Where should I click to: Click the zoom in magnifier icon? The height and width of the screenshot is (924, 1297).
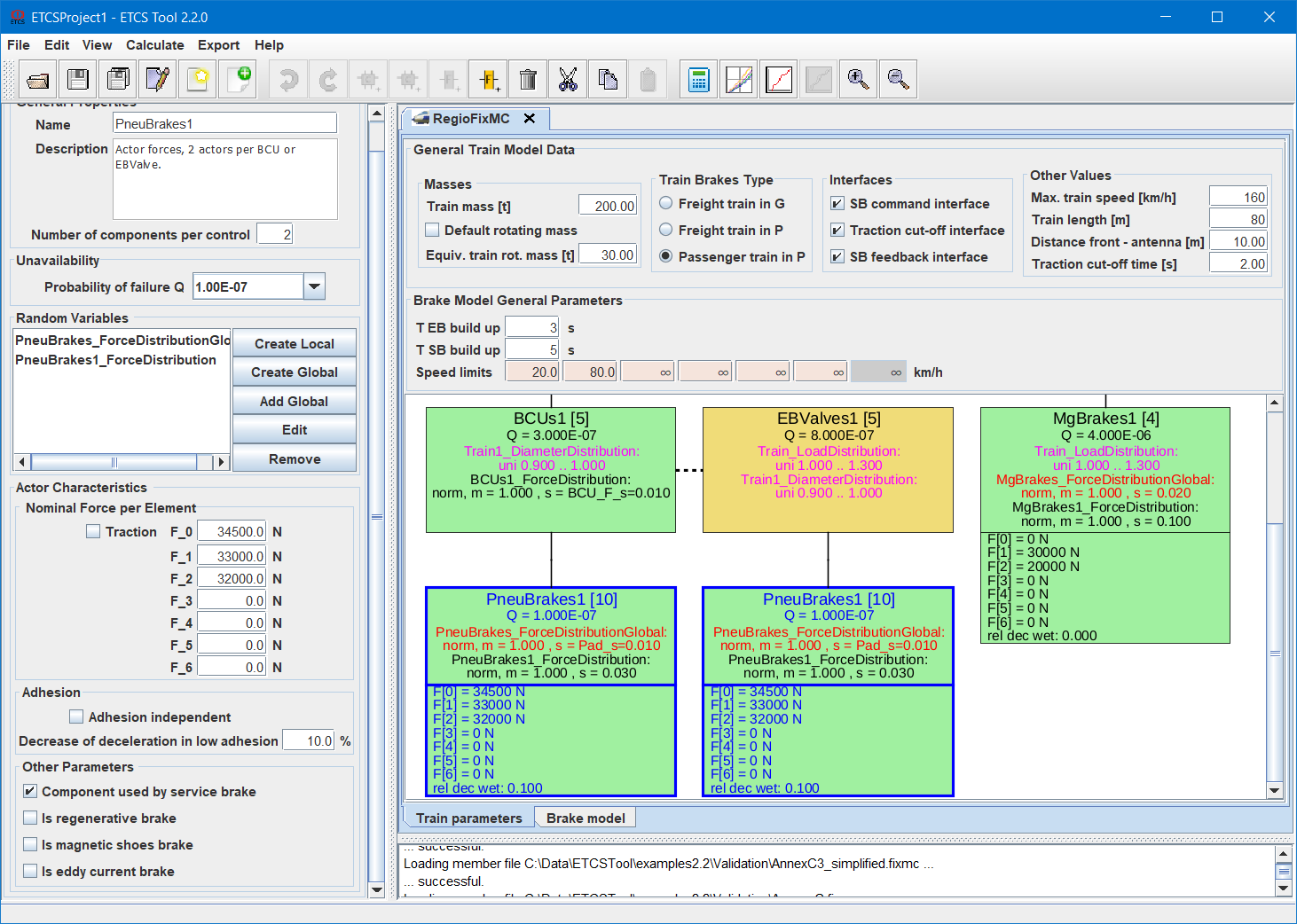click(858, 80)
